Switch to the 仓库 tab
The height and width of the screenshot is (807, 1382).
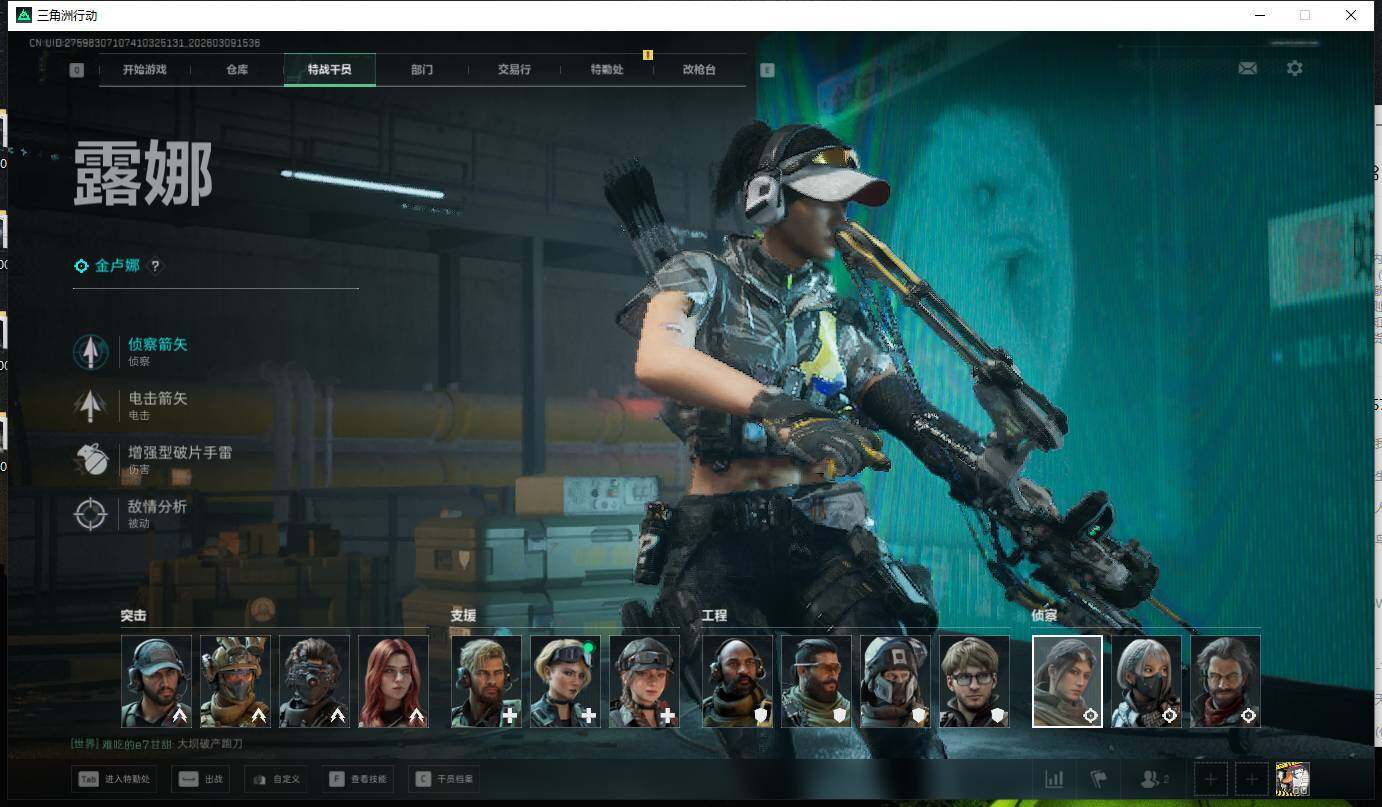click(237, 70)
